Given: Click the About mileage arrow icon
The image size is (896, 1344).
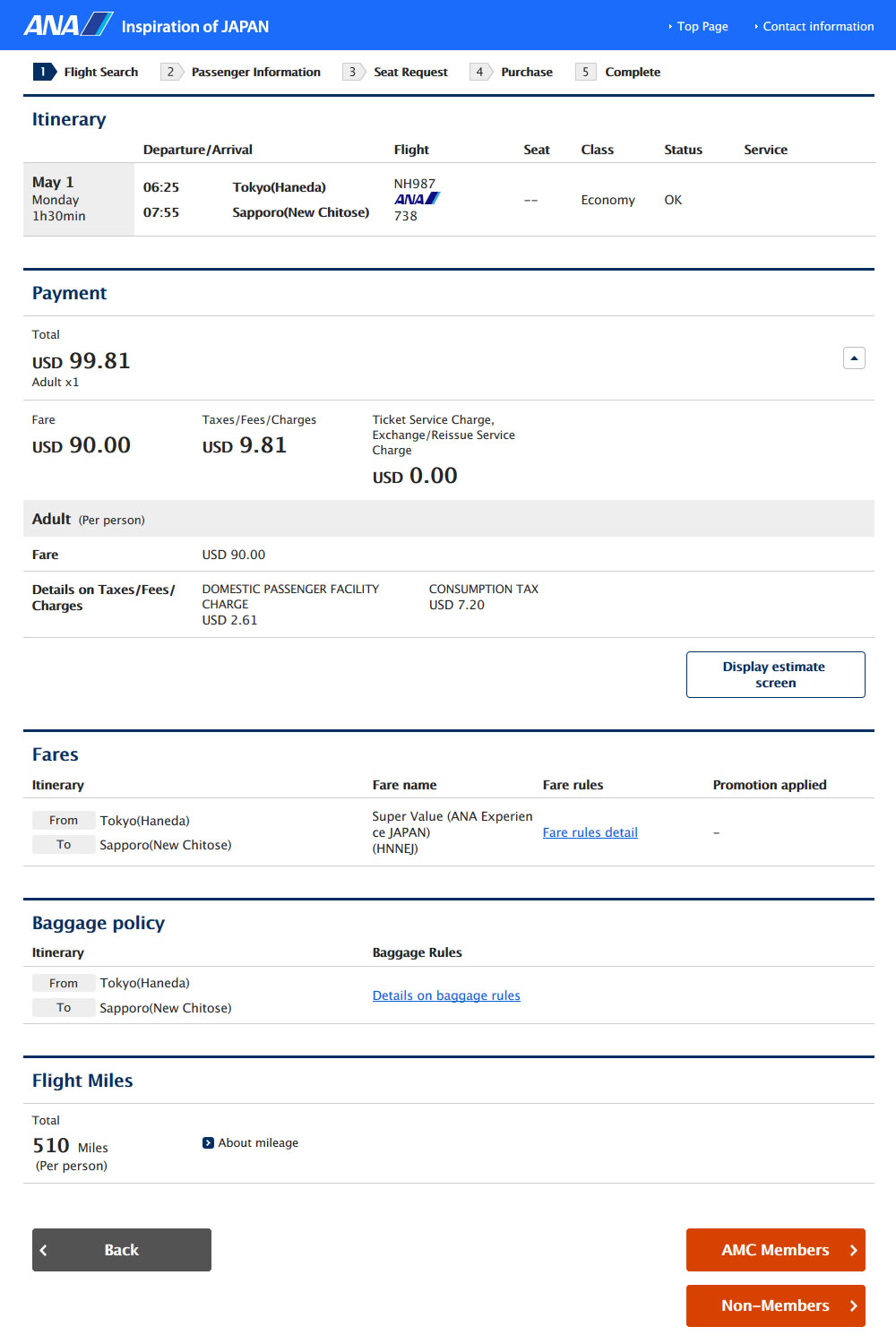Looking at the screenshot, I should (x=208, y=1142).
